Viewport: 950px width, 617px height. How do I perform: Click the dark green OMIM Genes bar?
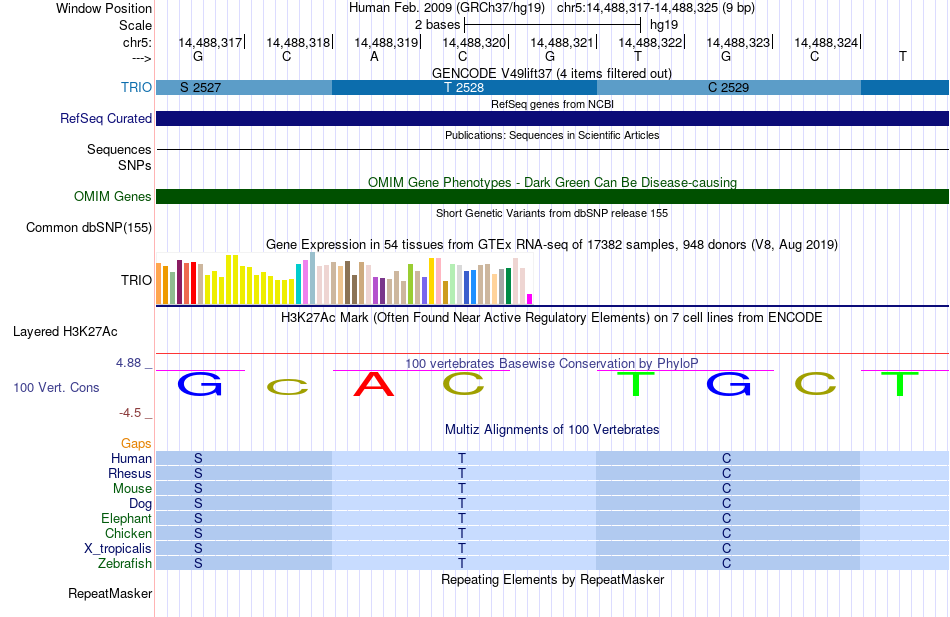click(x=552, y=196)
